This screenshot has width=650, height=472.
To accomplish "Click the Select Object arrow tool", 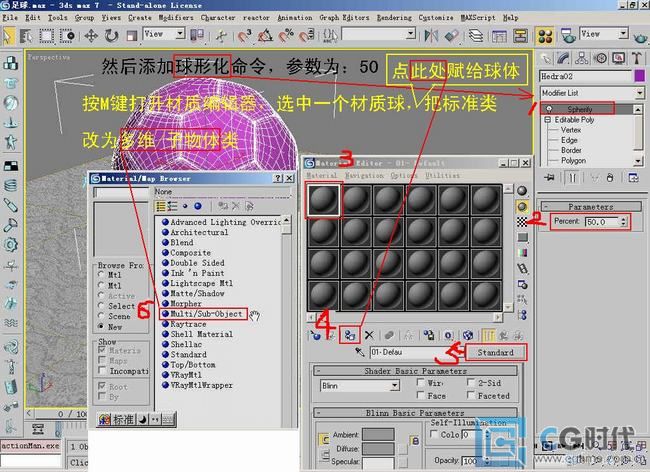I will tap(7, 36).
